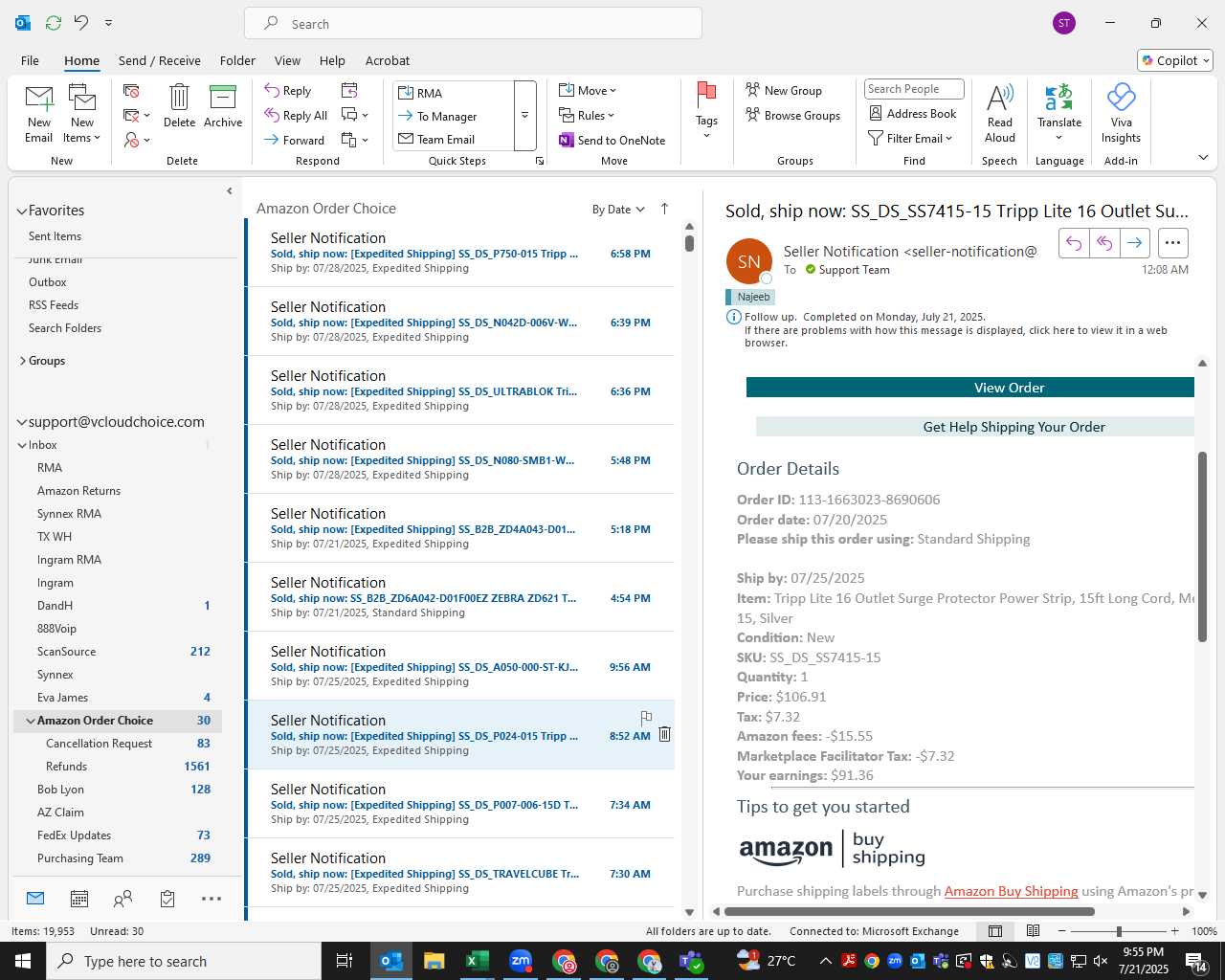Screen dimensions: 1225x980
Task: Click Browse Groups
Action: pyautogui.click(x=792, y=115)
